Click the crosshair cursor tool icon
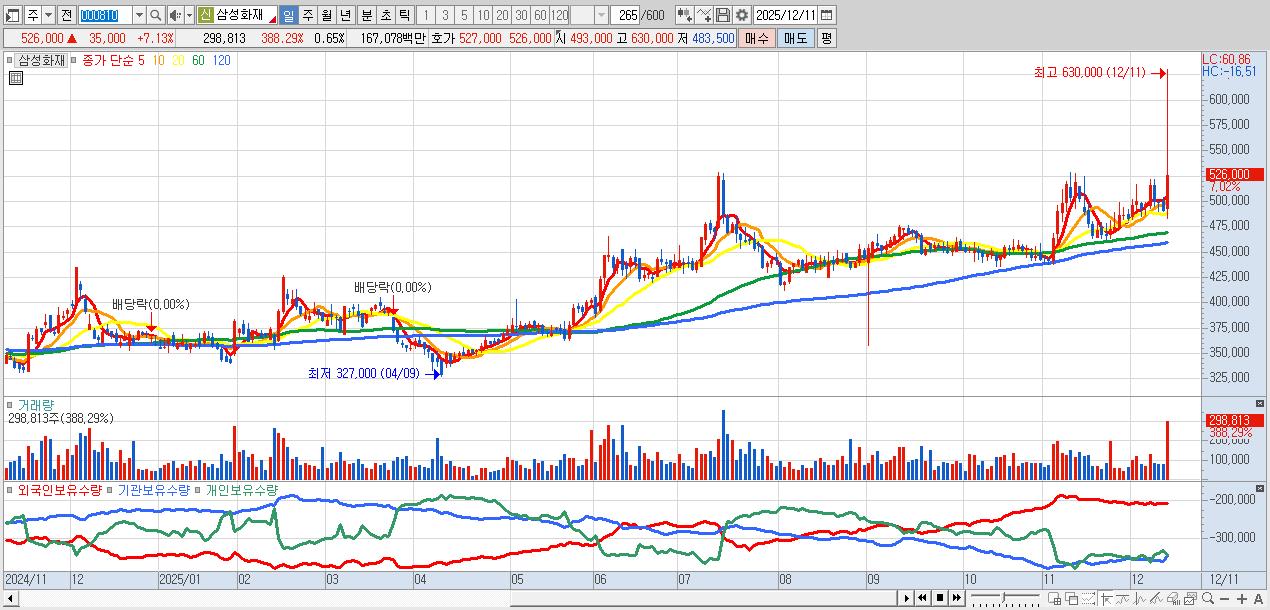 (x=1106, y=598)
